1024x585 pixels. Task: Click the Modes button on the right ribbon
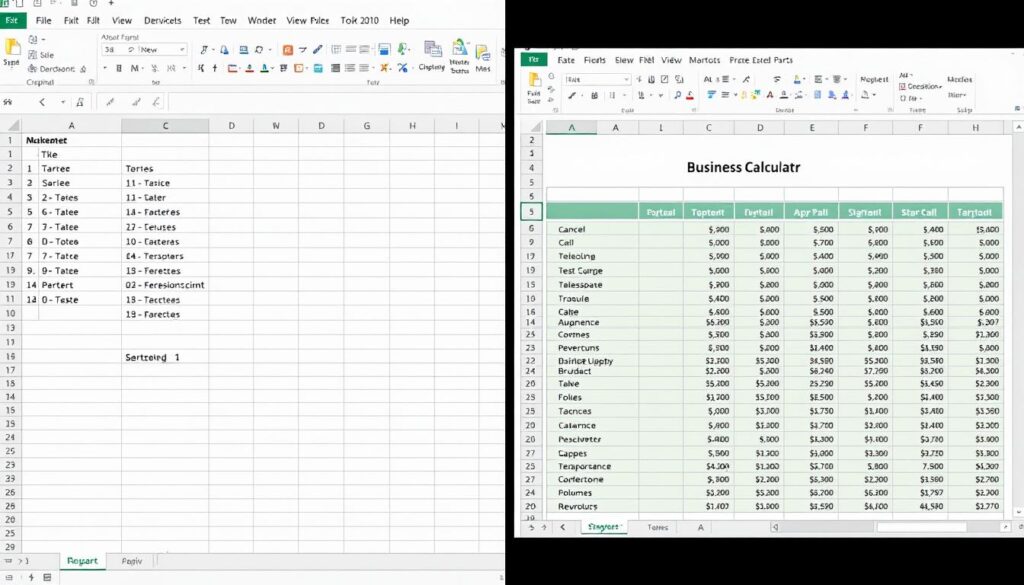(x=959, y=80)
